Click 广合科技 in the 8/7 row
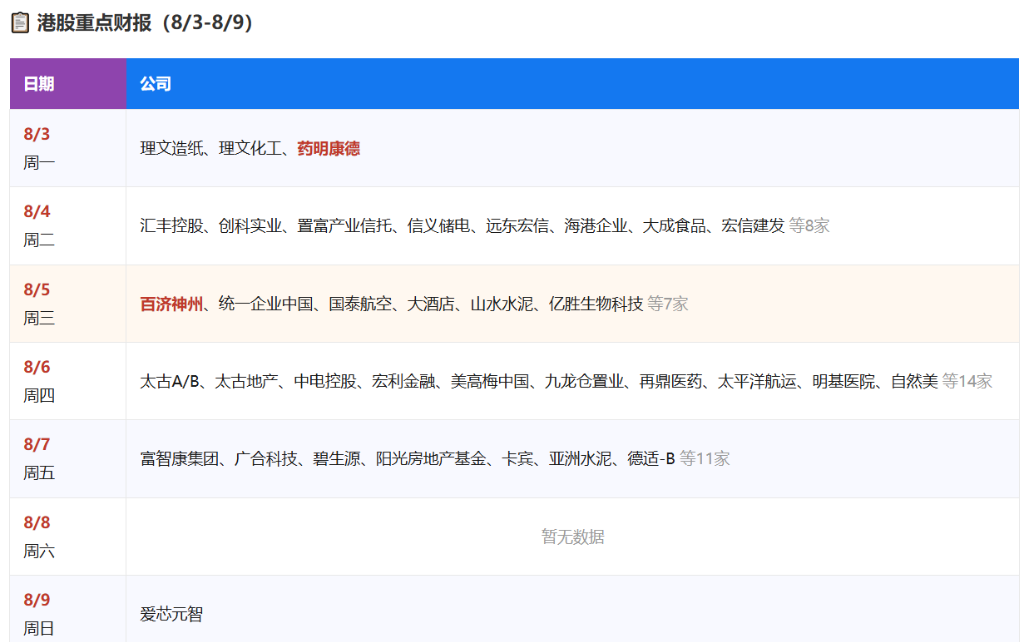This screenshot has height=642, width=1024. tap(266, 458)
